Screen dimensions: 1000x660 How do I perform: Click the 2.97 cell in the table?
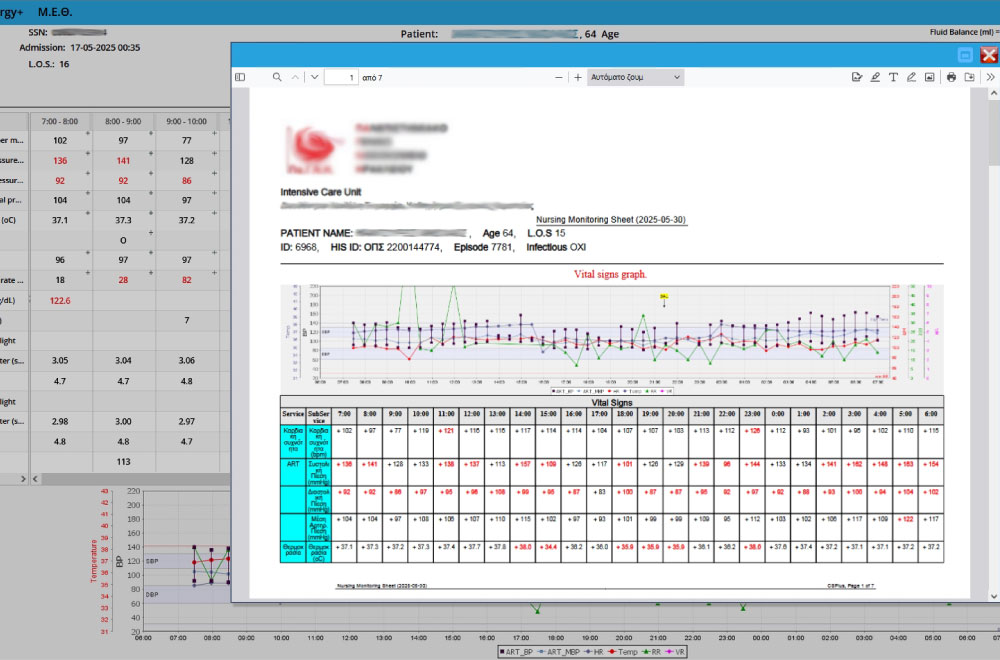click(186, 422)
